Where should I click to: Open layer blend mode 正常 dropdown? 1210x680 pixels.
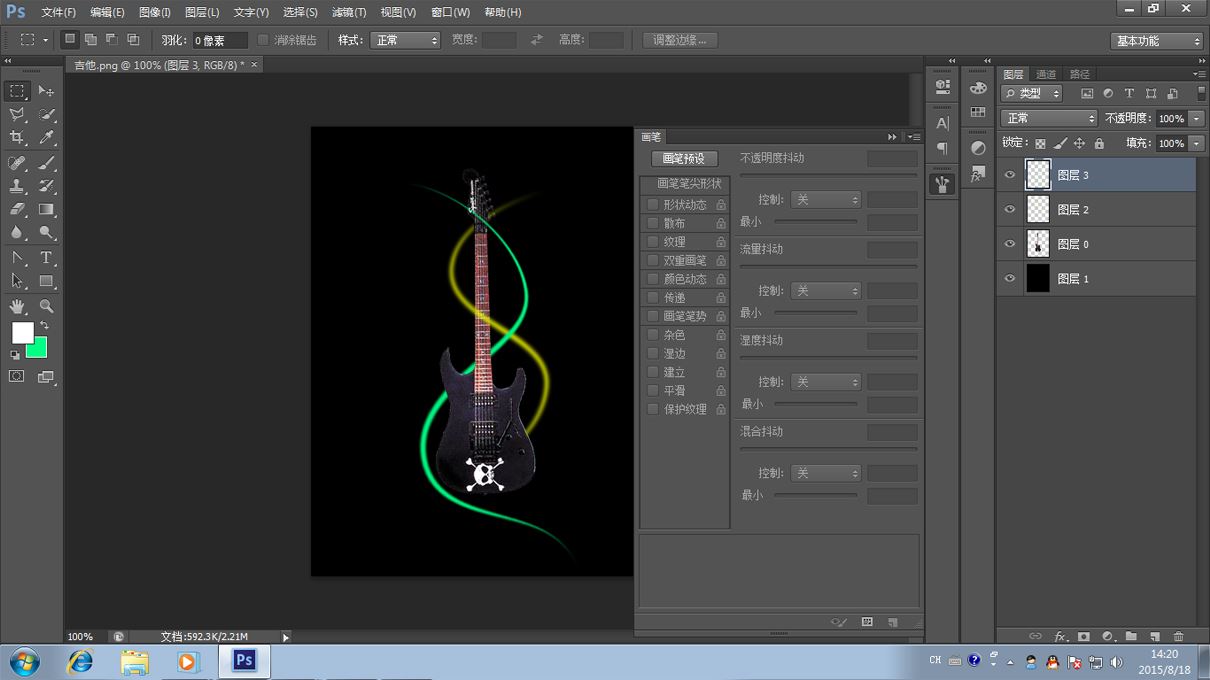[x=1049, y=118]
